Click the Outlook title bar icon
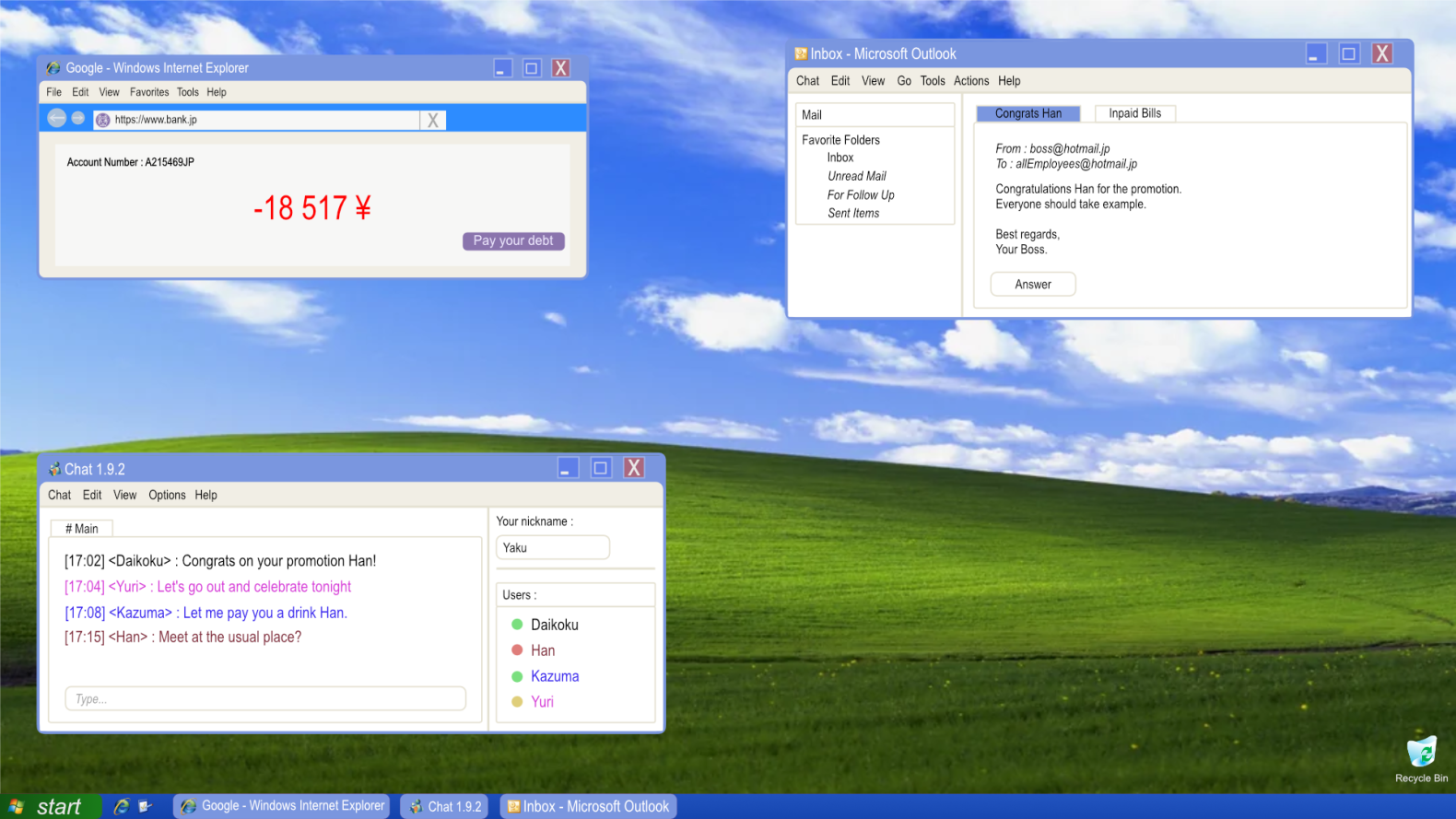Viewport: 1456px width, 819px height. (801, 54)
